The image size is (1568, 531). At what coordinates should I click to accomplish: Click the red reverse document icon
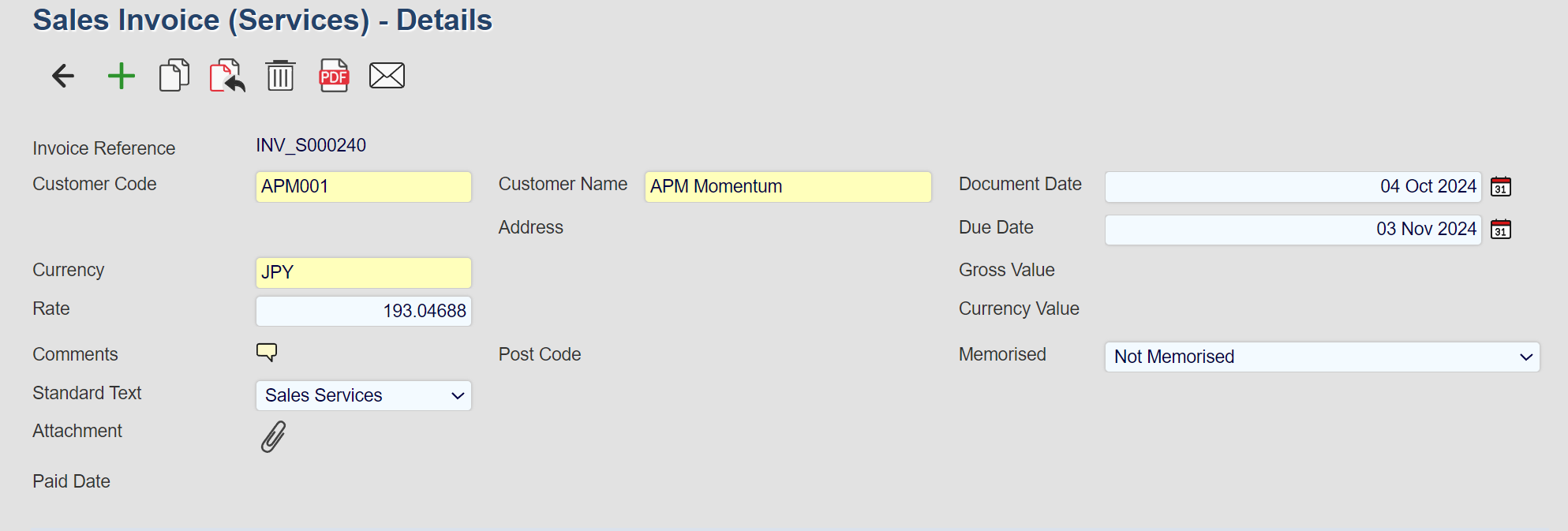pyautogui.click(x=227, y=76)
